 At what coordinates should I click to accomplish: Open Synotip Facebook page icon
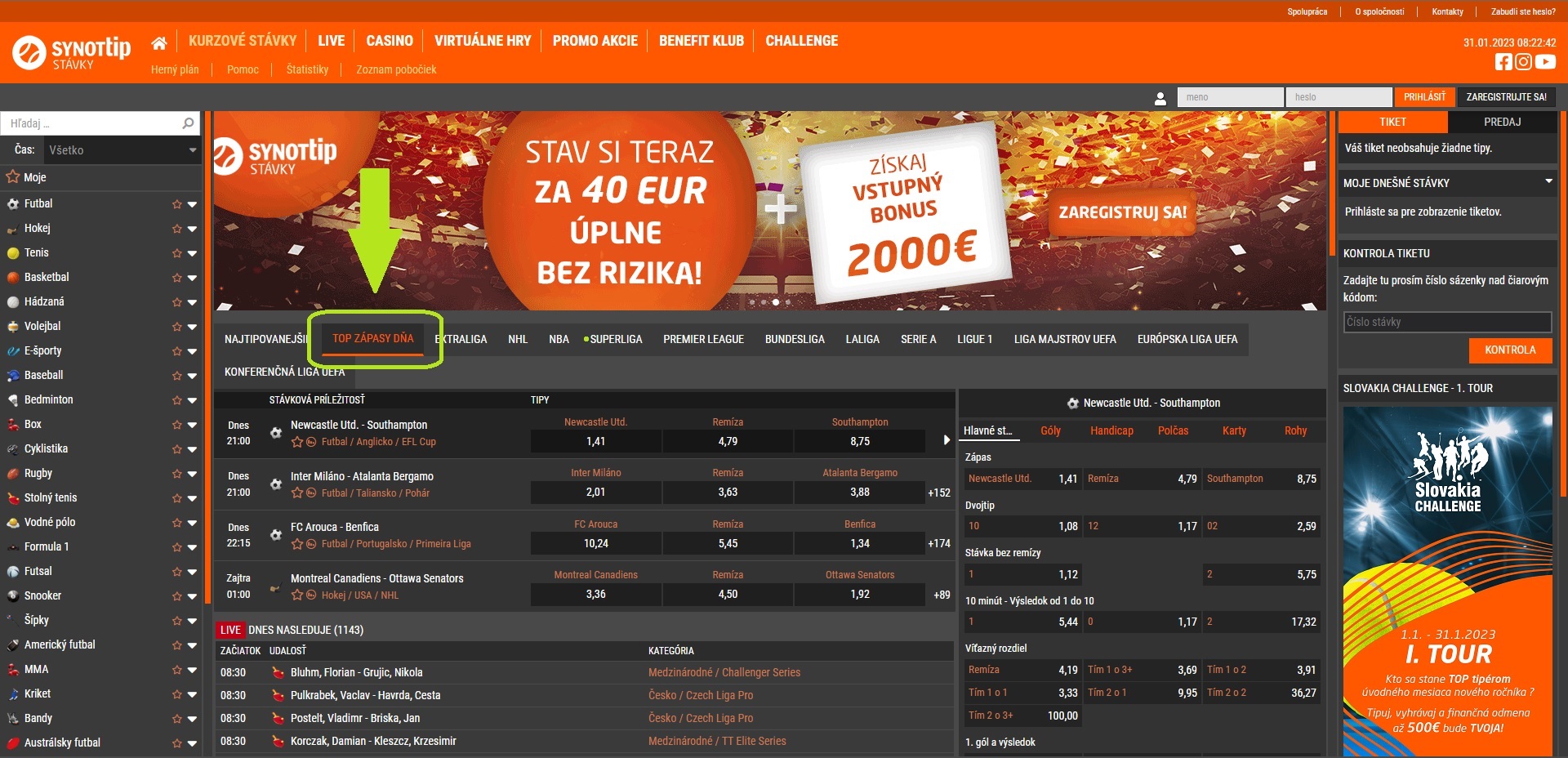[1503, 61]
